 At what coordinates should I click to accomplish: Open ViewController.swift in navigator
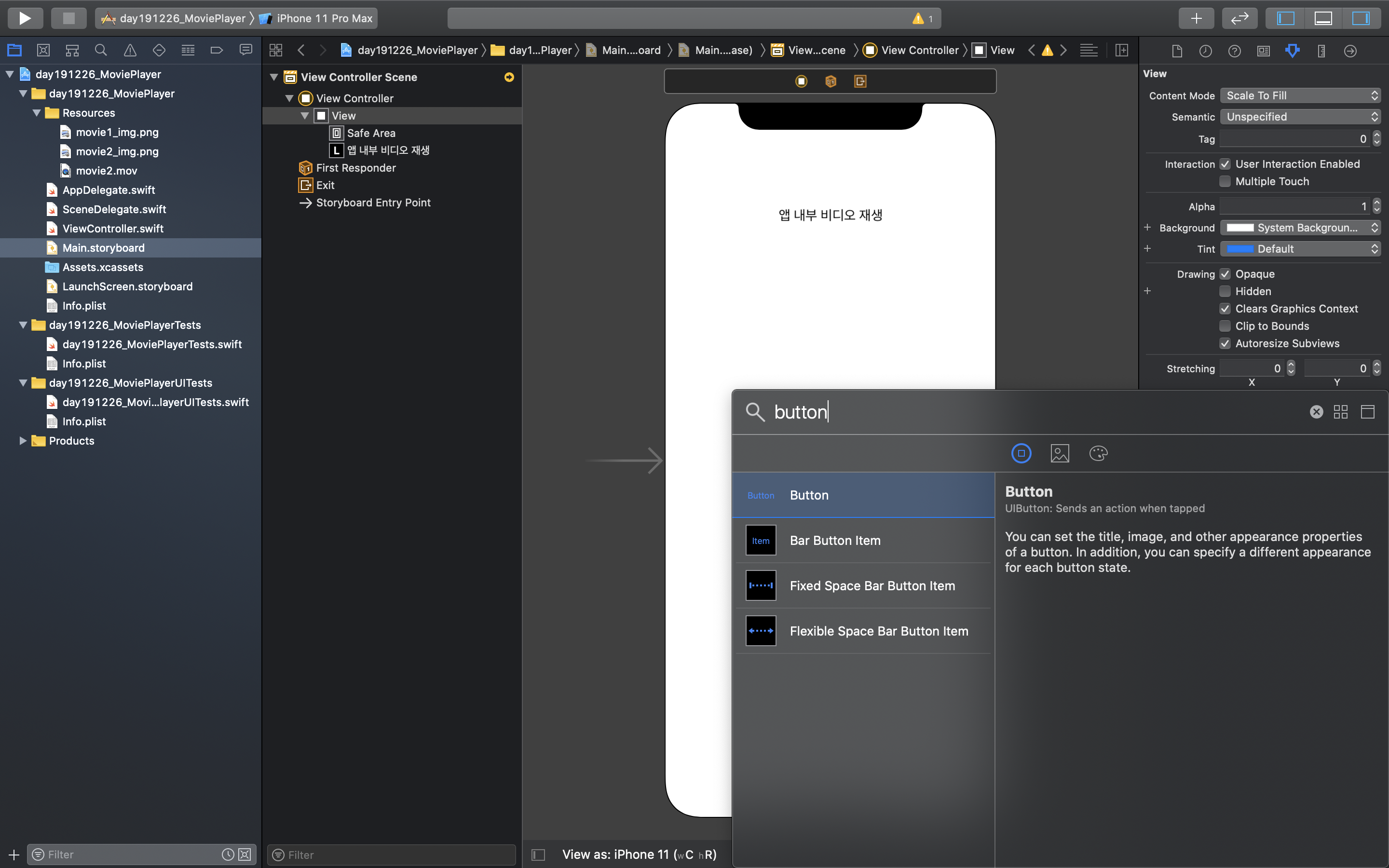click(x=112, y=229)
